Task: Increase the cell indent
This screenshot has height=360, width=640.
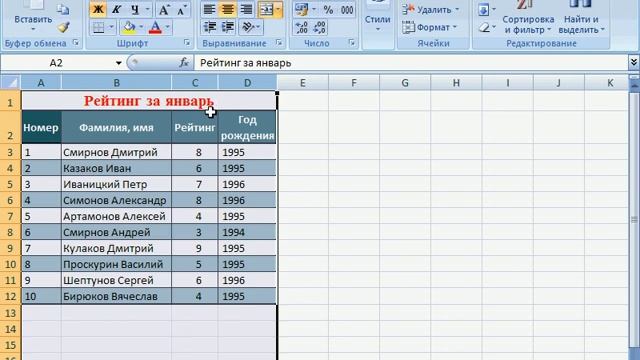Action: coord(228,27)
